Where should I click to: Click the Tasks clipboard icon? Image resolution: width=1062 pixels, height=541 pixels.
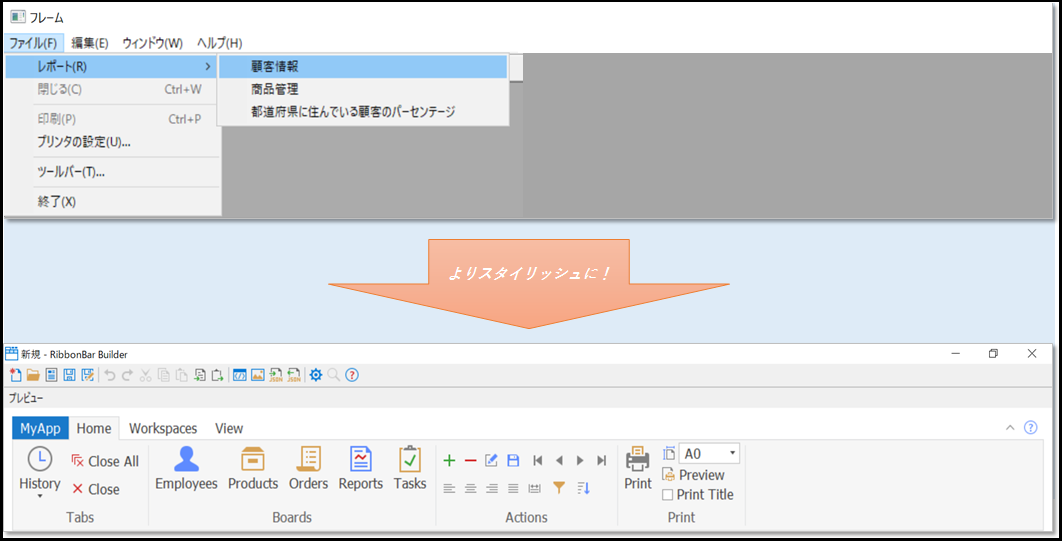[x=410, y=459]
